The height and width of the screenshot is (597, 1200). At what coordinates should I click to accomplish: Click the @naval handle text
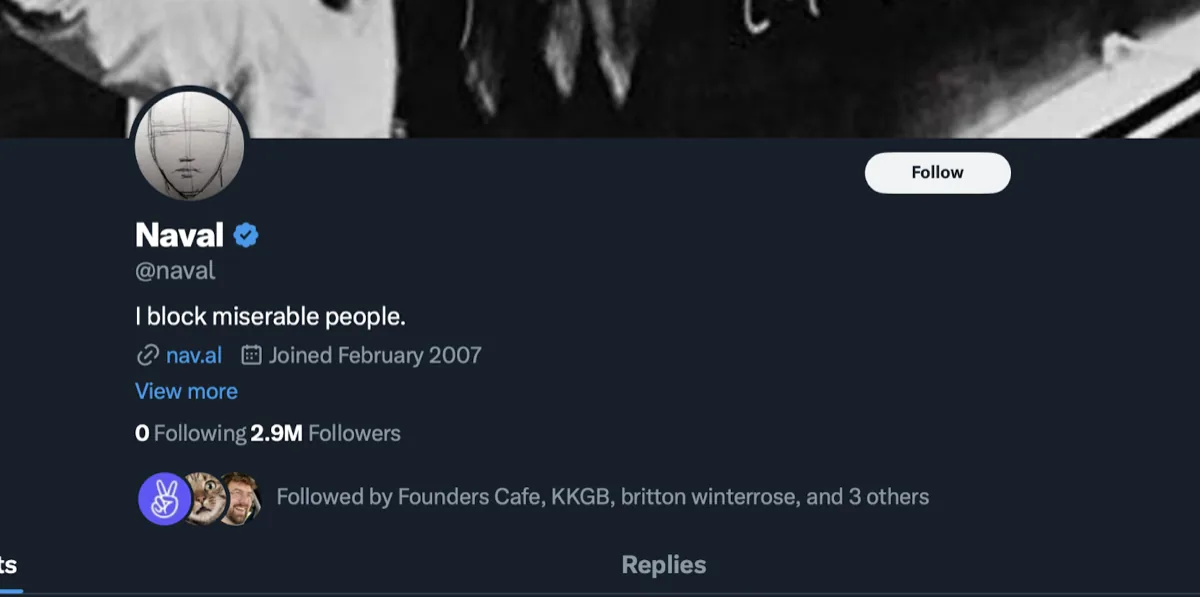pos(175,271)
